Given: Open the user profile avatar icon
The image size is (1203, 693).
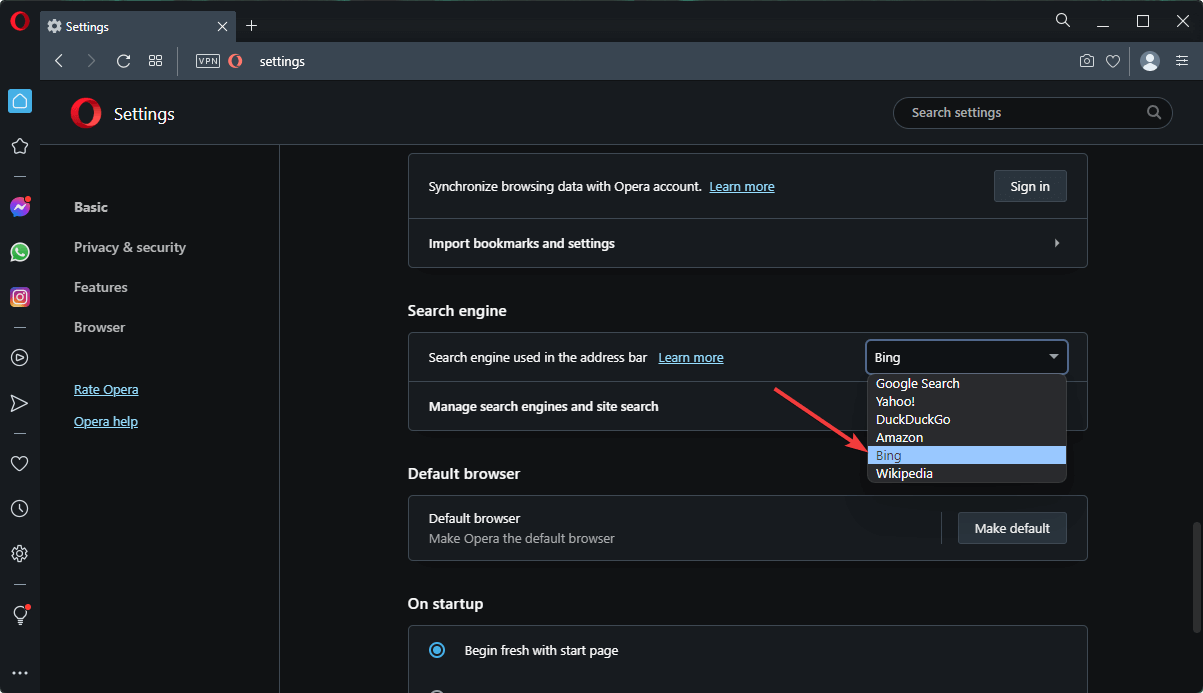Looking at the screenshot, I should click(x=1150, y=61).
